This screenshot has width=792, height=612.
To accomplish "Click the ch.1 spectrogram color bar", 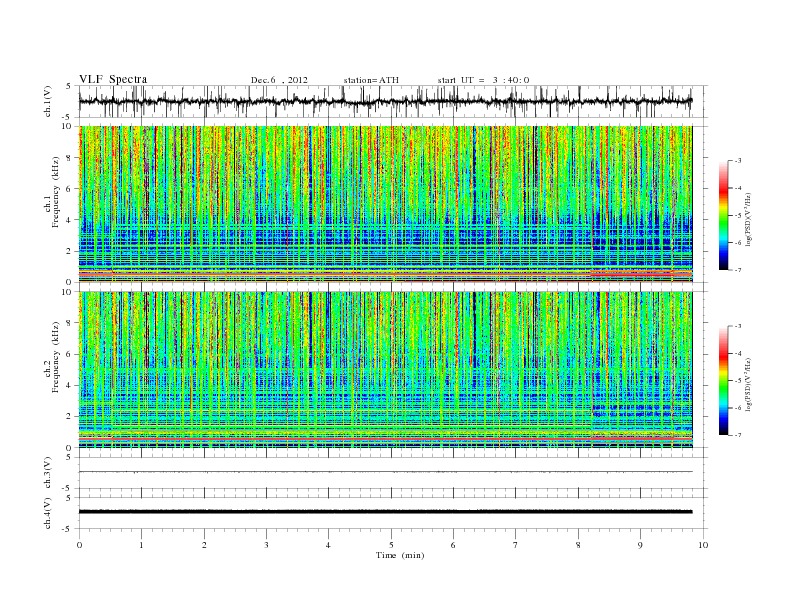I will [723, 215].
